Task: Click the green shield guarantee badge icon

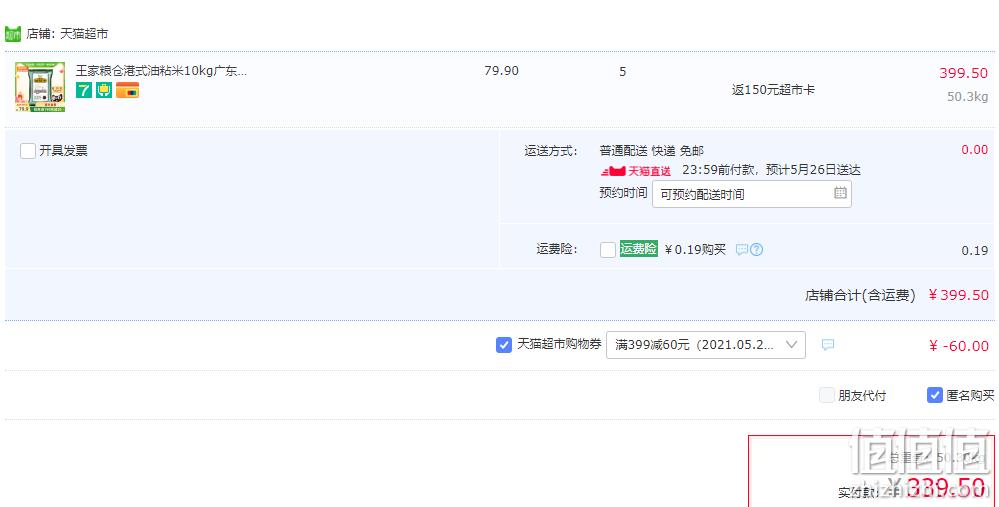Action: click(104, 90)
